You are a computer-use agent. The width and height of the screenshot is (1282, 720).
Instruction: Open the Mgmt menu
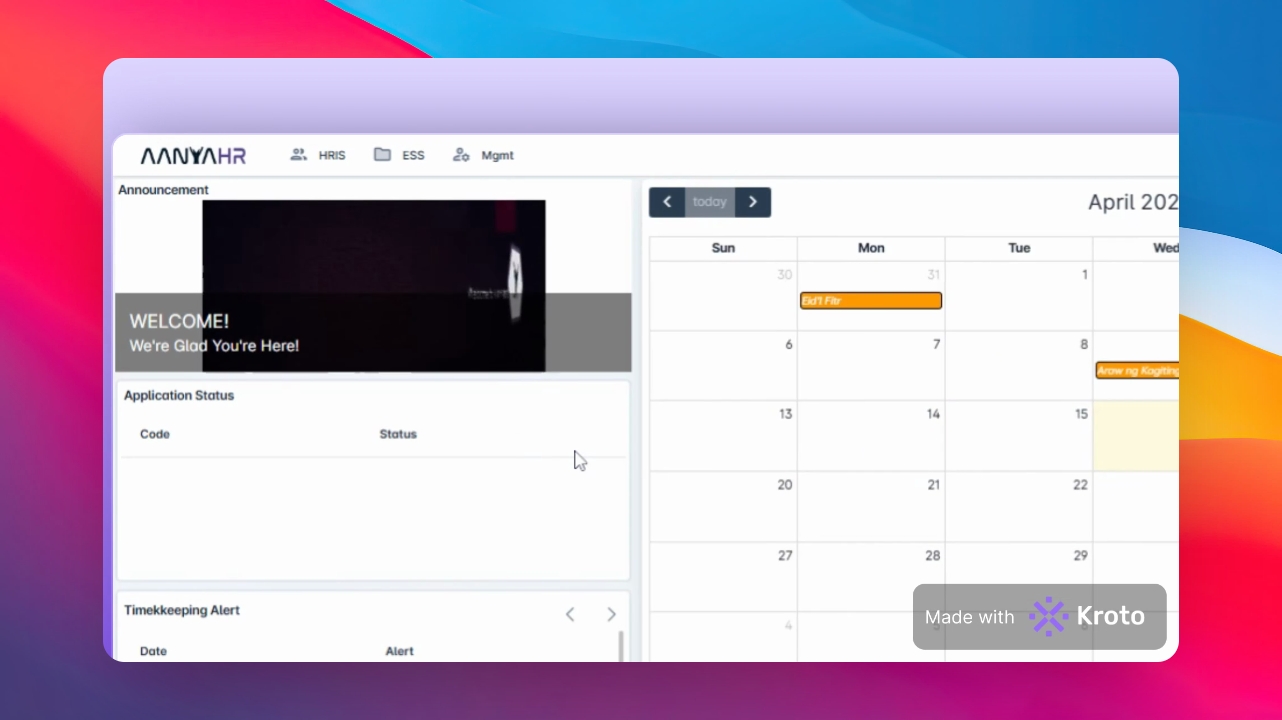(x=483, y=155)
